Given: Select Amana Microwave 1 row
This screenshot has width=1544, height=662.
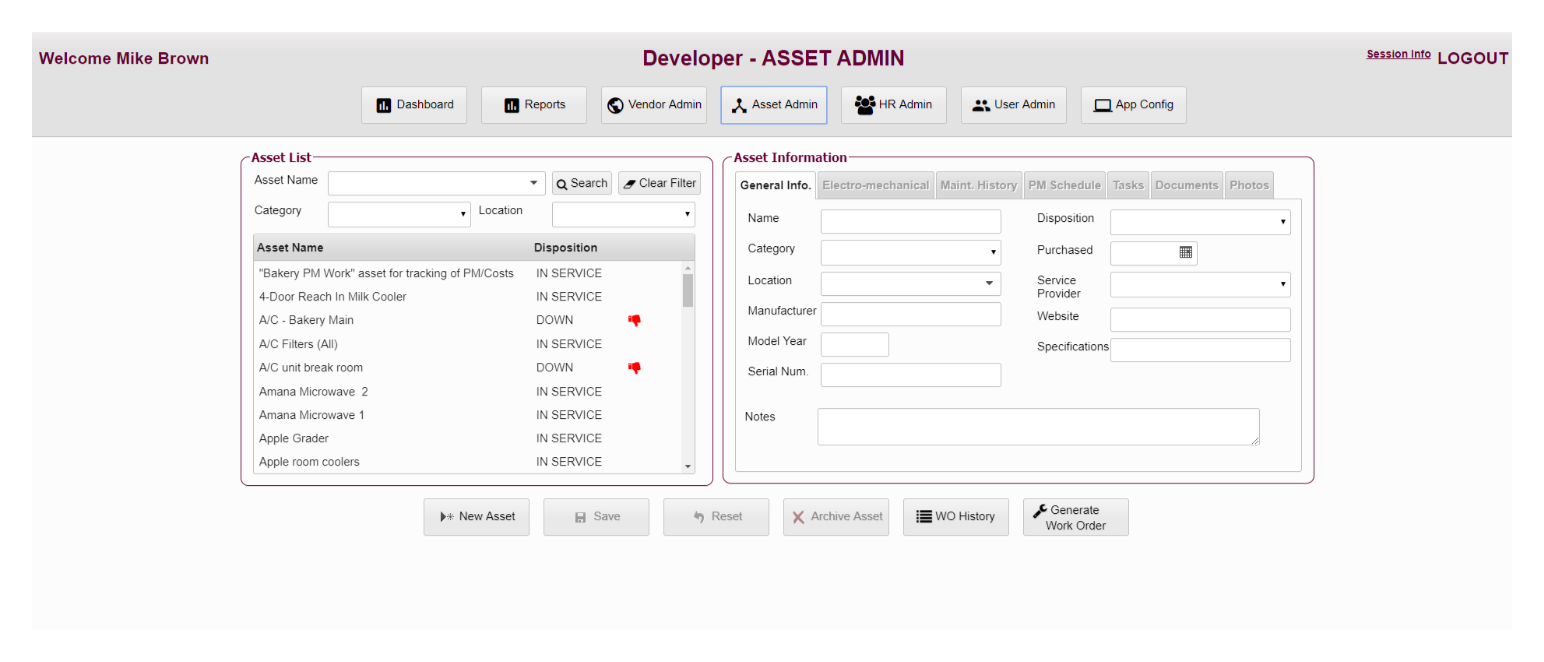Looking at the screenshot, I should 468,414.
